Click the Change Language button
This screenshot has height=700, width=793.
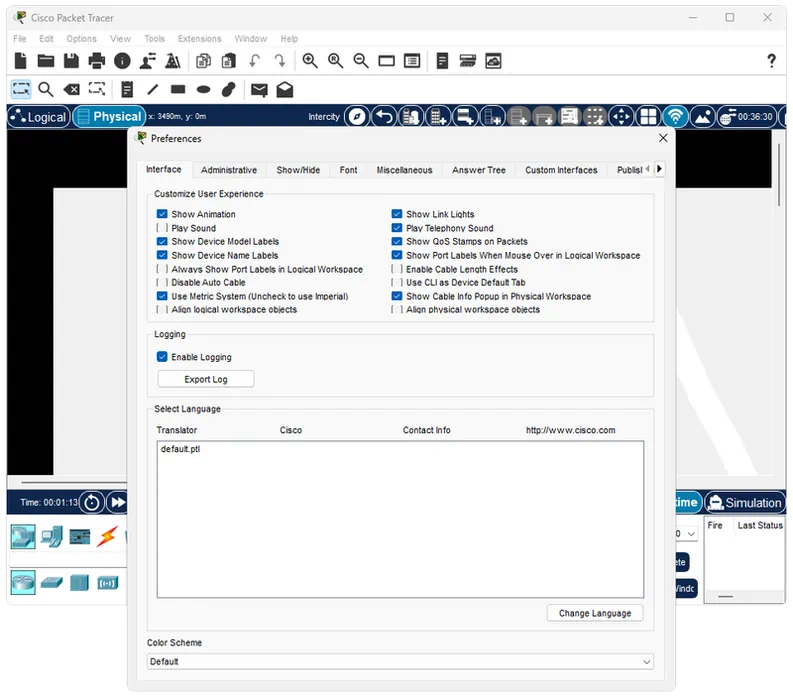pos(595,613)
